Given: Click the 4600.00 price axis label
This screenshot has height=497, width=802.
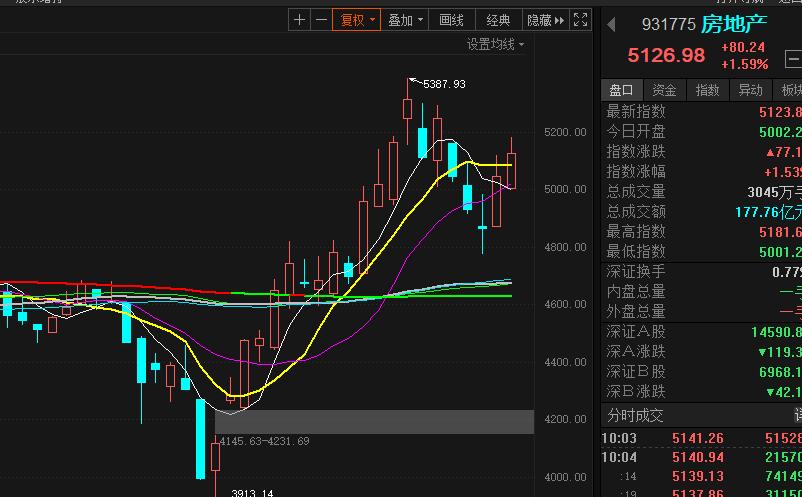Looking at the screenshot, I should coord(565,305).
